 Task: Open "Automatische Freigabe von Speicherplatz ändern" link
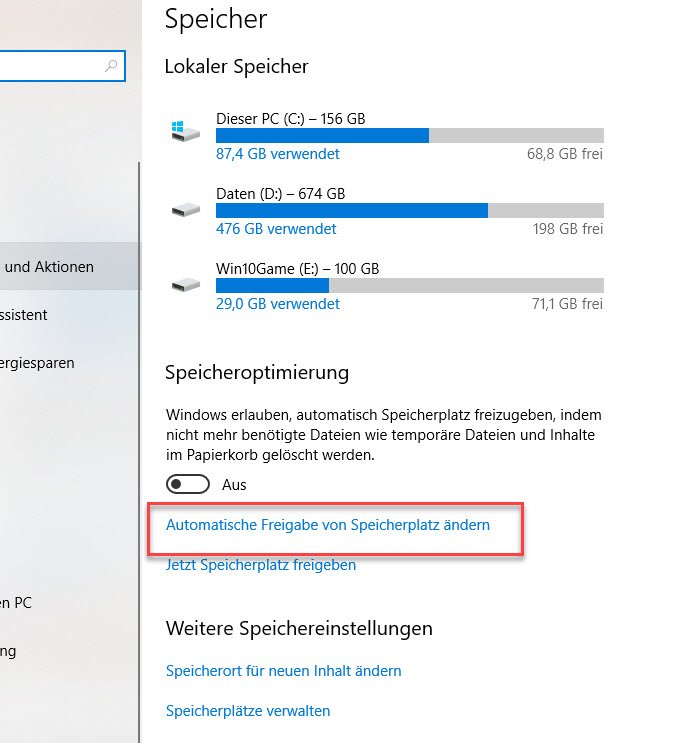[328, 524]
